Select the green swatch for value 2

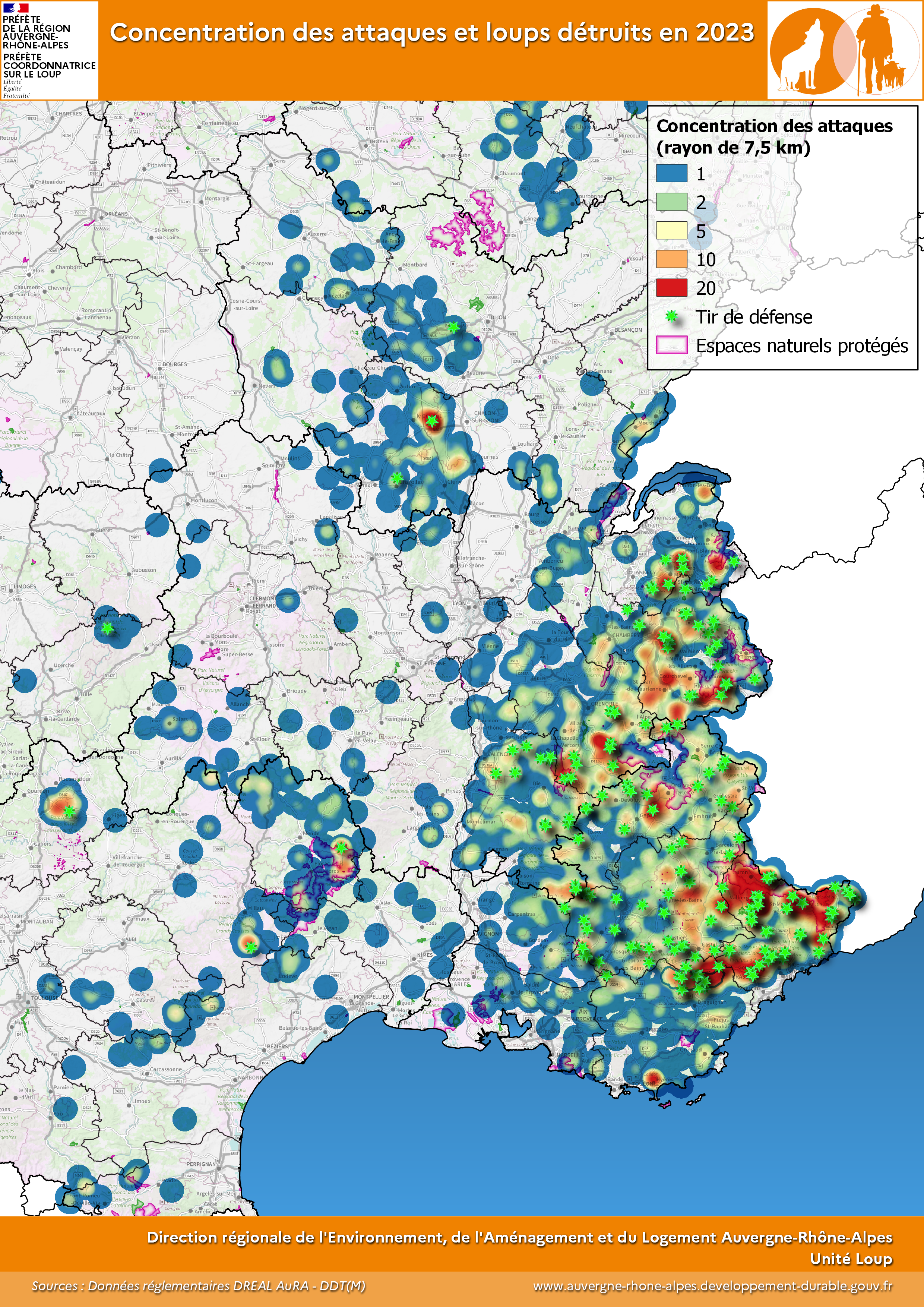671,202
